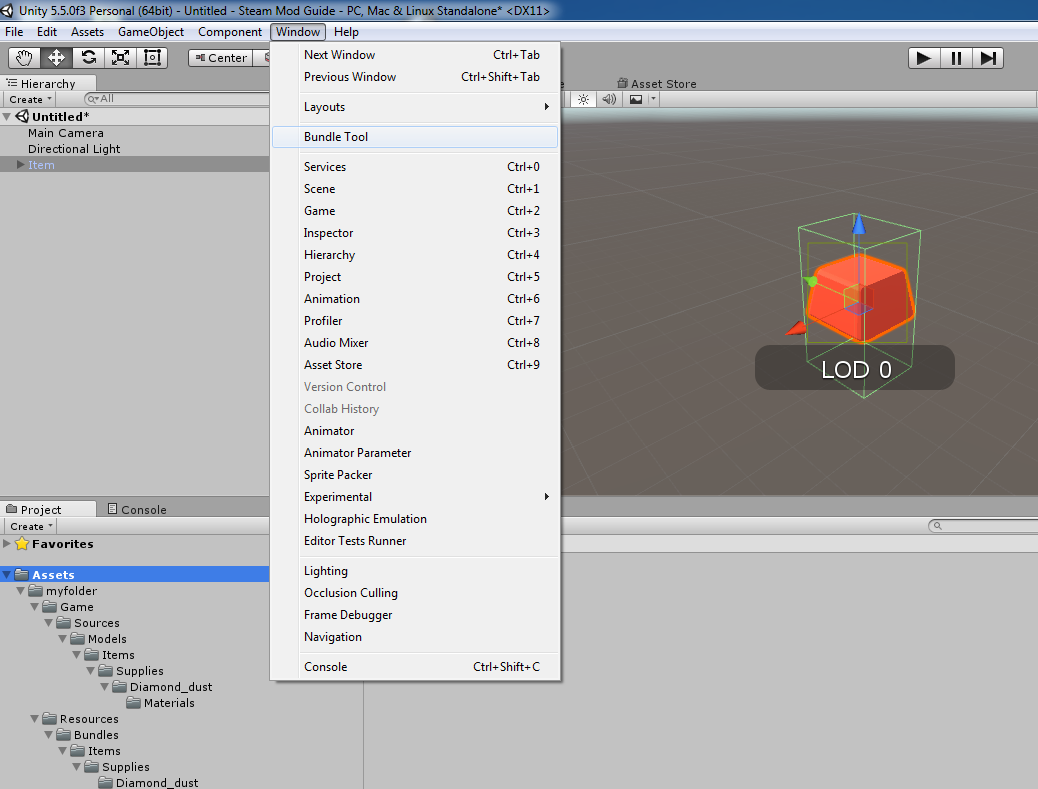Screen dimensions: 1038x789
Task: Choose Occlusion Culling menu entry
Action: (415, 593)
